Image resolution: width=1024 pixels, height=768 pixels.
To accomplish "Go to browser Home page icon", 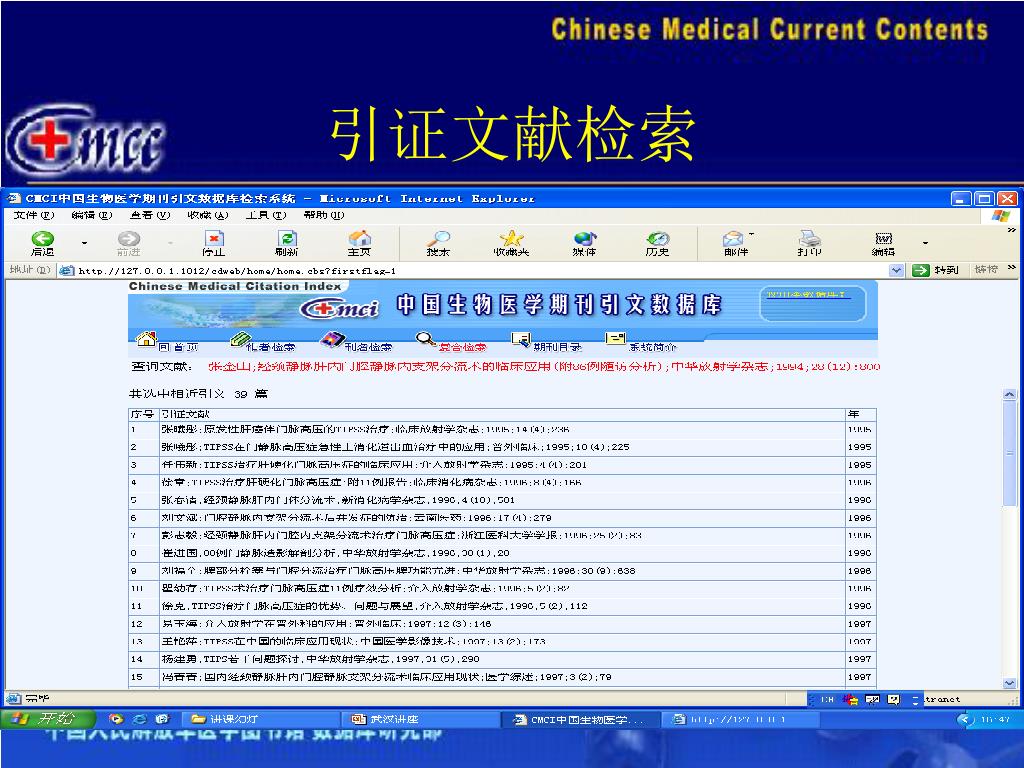I will pyautogui.click(x=360, y=238).
